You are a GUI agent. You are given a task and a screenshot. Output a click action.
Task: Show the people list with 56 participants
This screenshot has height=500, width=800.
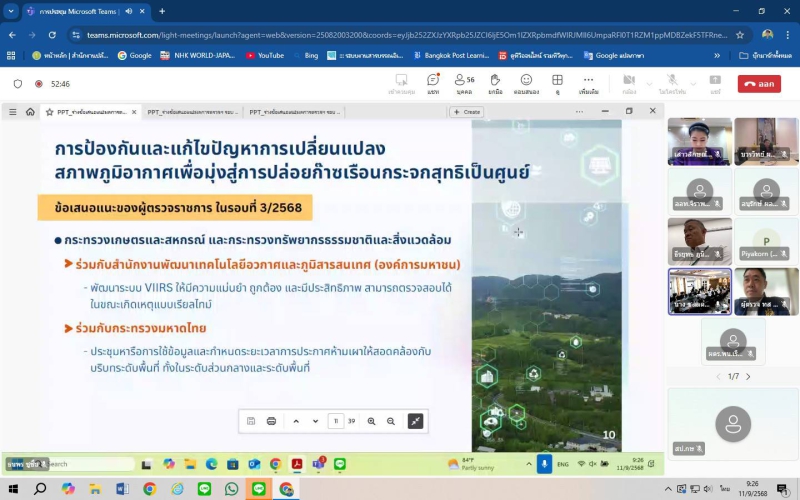point(464,84)
